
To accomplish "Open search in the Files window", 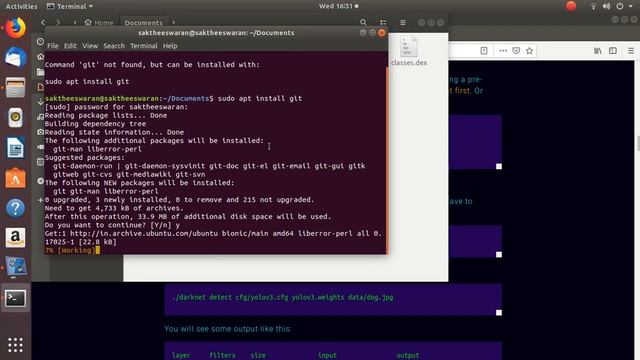I will pyautogui.click(x=363, y=22).
